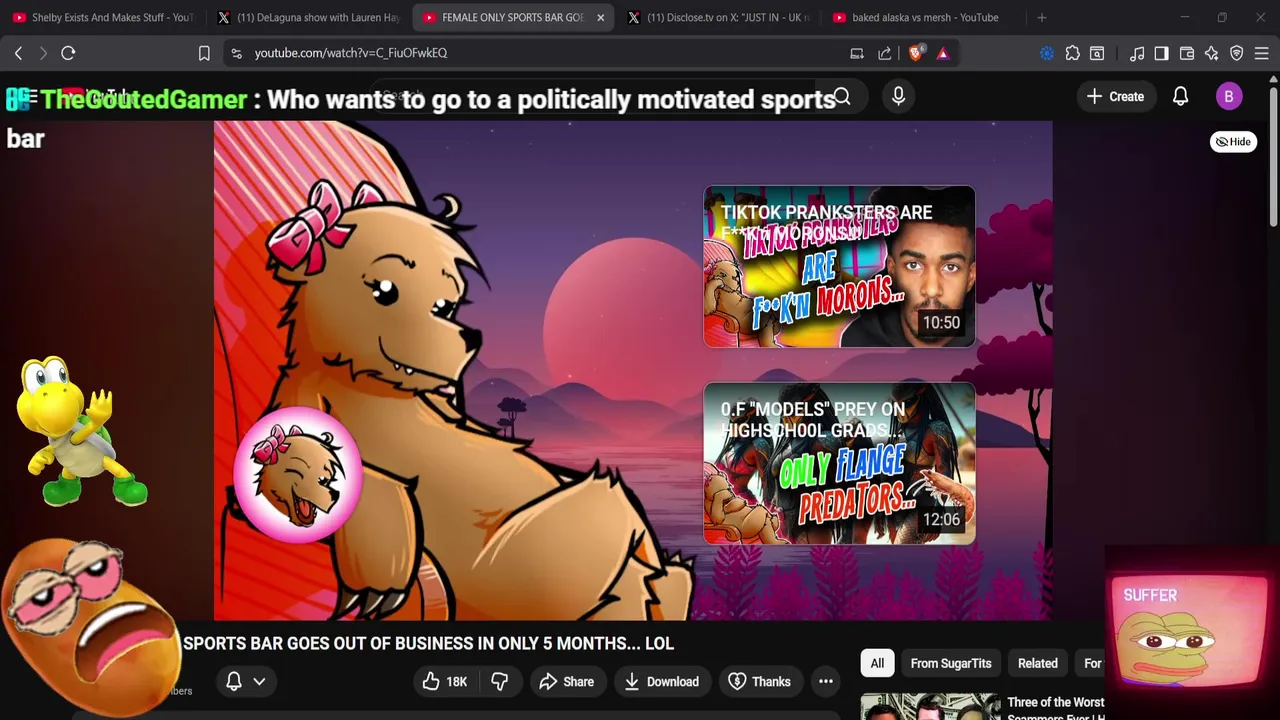The width and height of the screenshot is (1280, 720).
Task: Select the All filter chip
Action: 877,663
